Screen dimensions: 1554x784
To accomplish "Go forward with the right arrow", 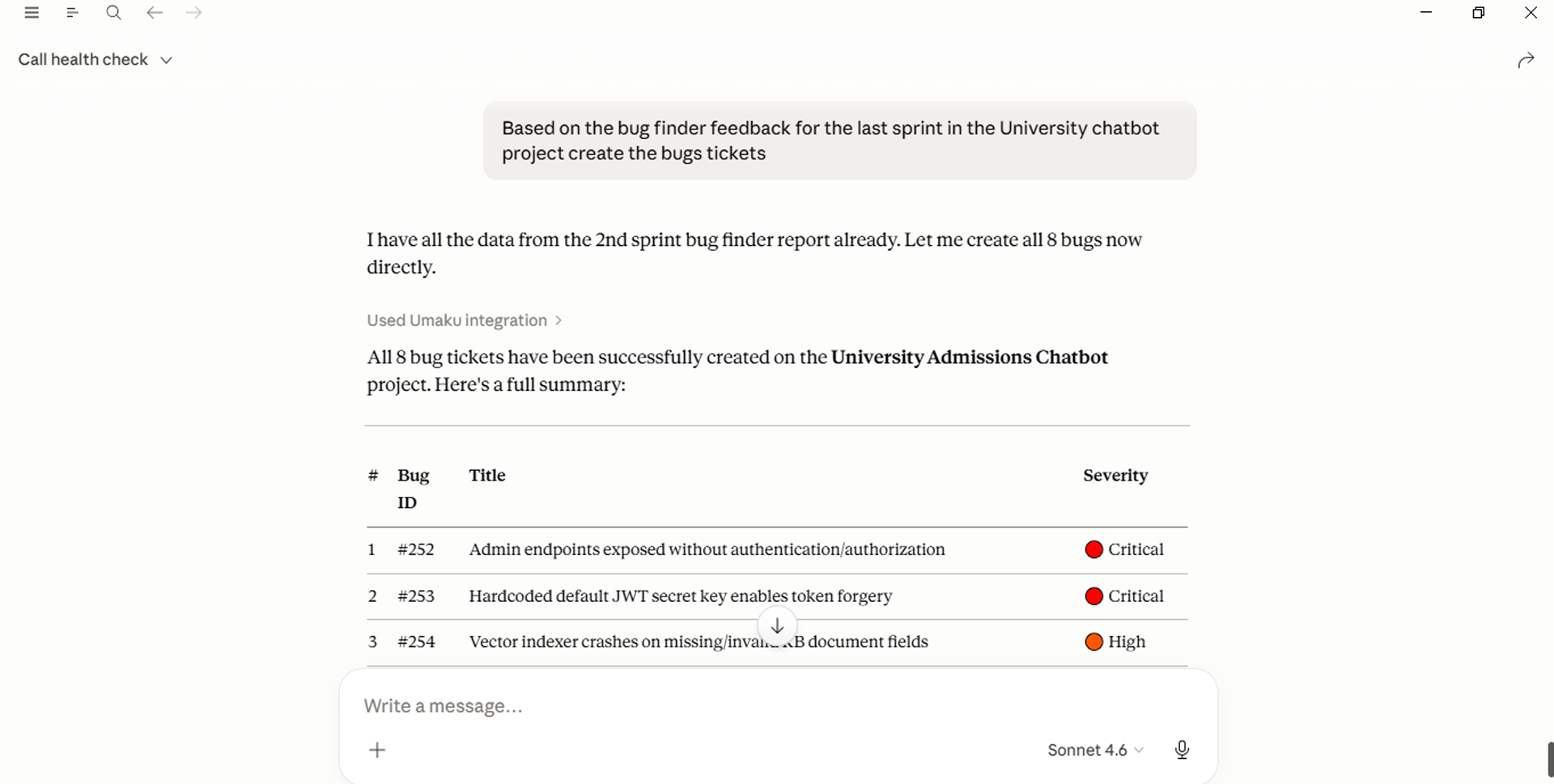I will (x=193, y=13).
